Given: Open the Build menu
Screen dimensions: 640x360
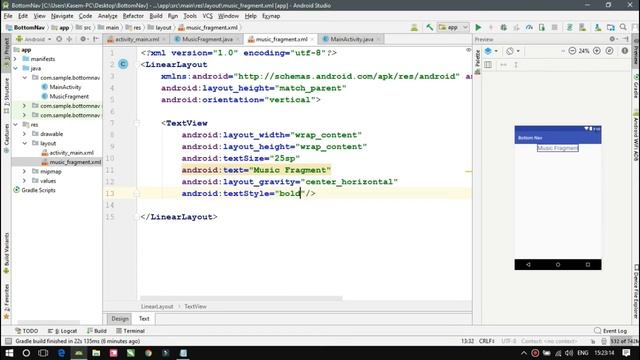Looking at the screenshot, I should point(156,16).
